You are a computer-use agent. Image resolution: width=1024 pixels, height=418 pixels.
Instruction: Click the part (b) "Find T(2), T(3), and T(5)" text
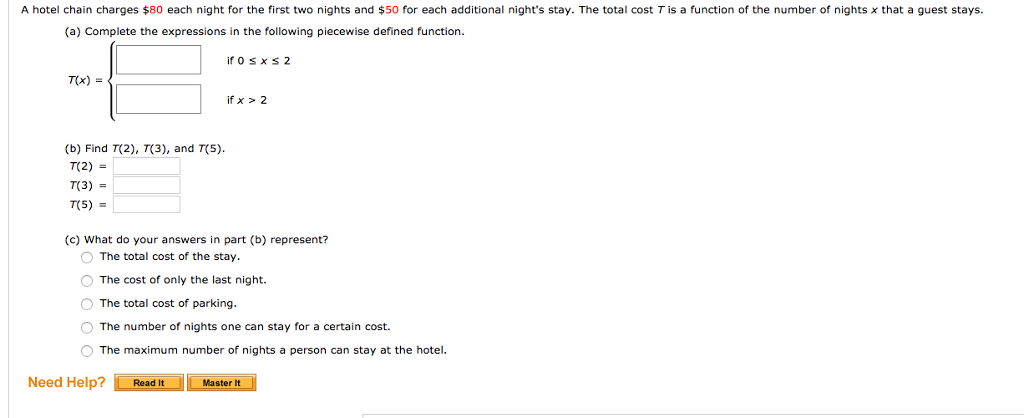[145, 149]
